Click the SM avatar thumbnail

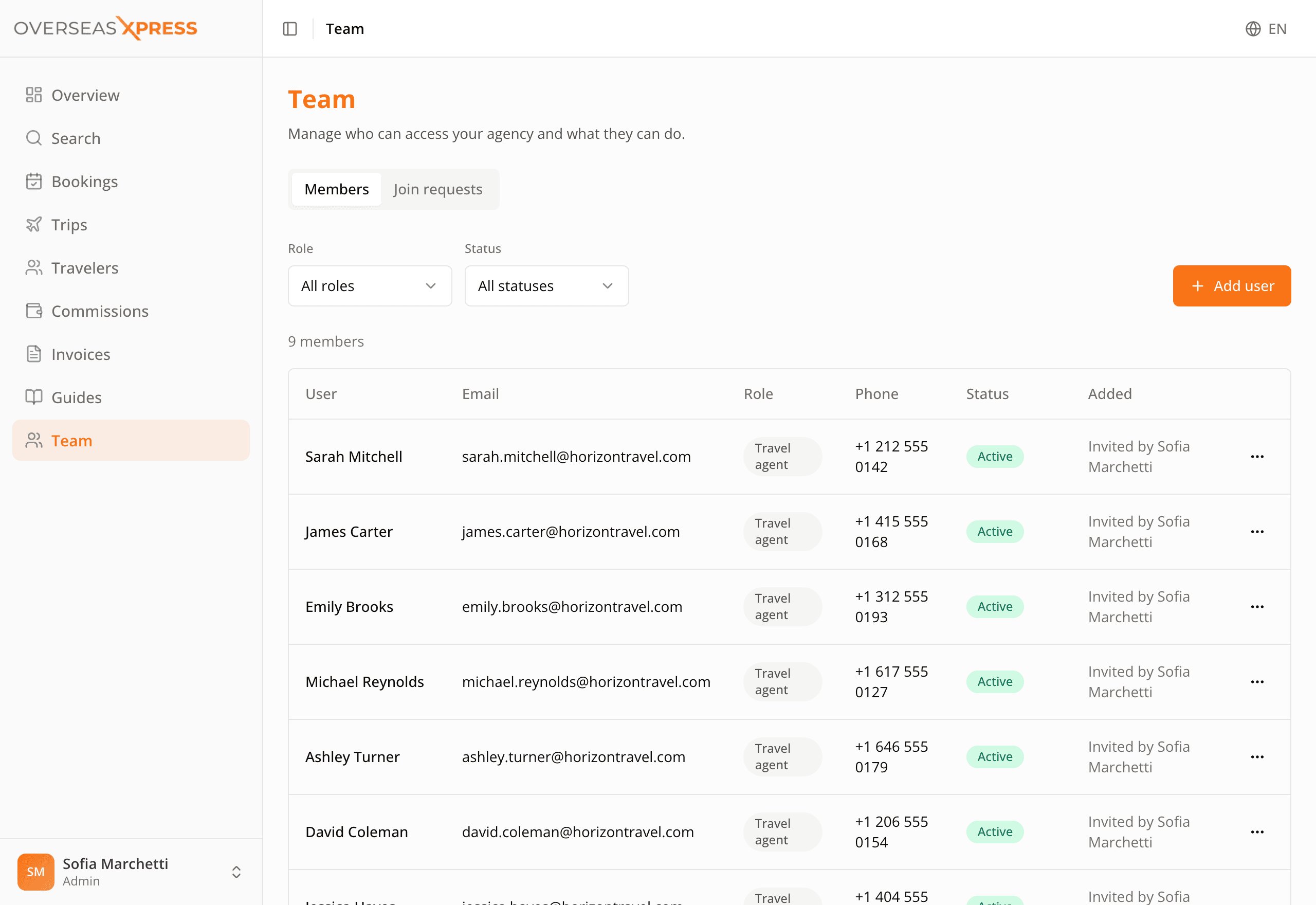click(x=35, y=872)
